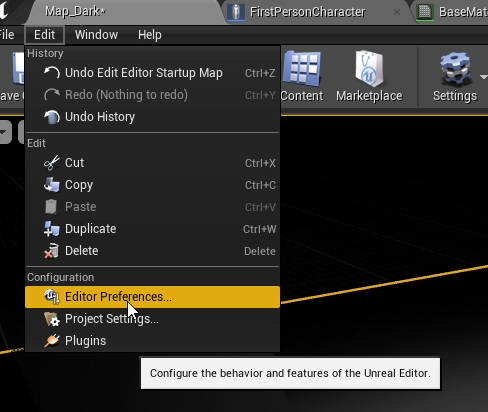Viewport: 488px width, 412px height.
Task: Open Project Settings
Action: tap(152, 319)
